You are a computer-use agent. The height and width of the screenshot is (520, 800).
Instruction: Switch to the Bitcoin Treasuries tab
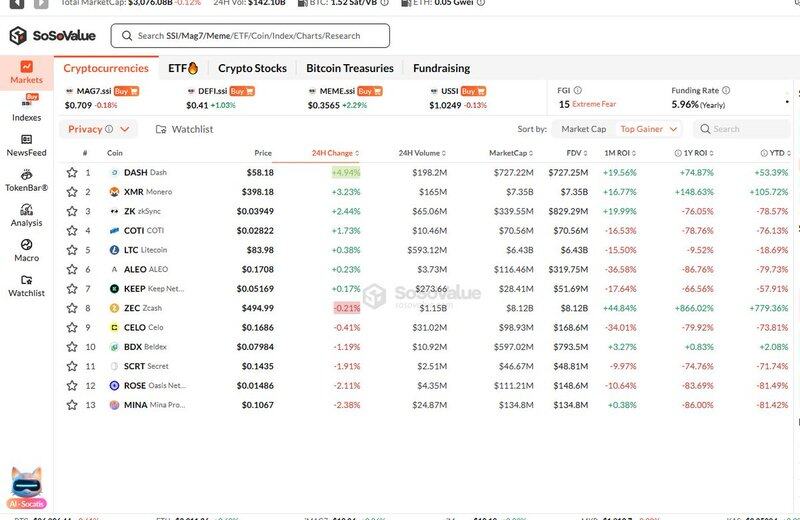pos(349,68)
